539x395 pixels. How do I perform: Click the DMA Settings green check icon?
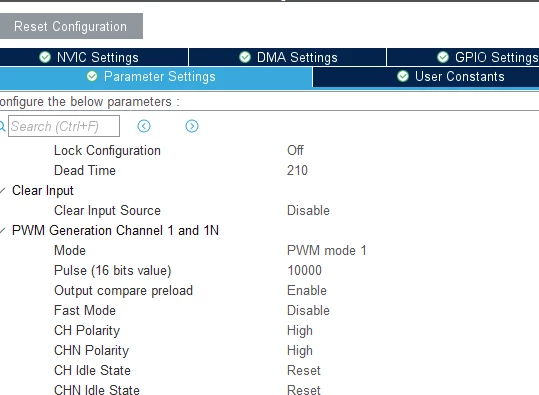coord(245,57)
